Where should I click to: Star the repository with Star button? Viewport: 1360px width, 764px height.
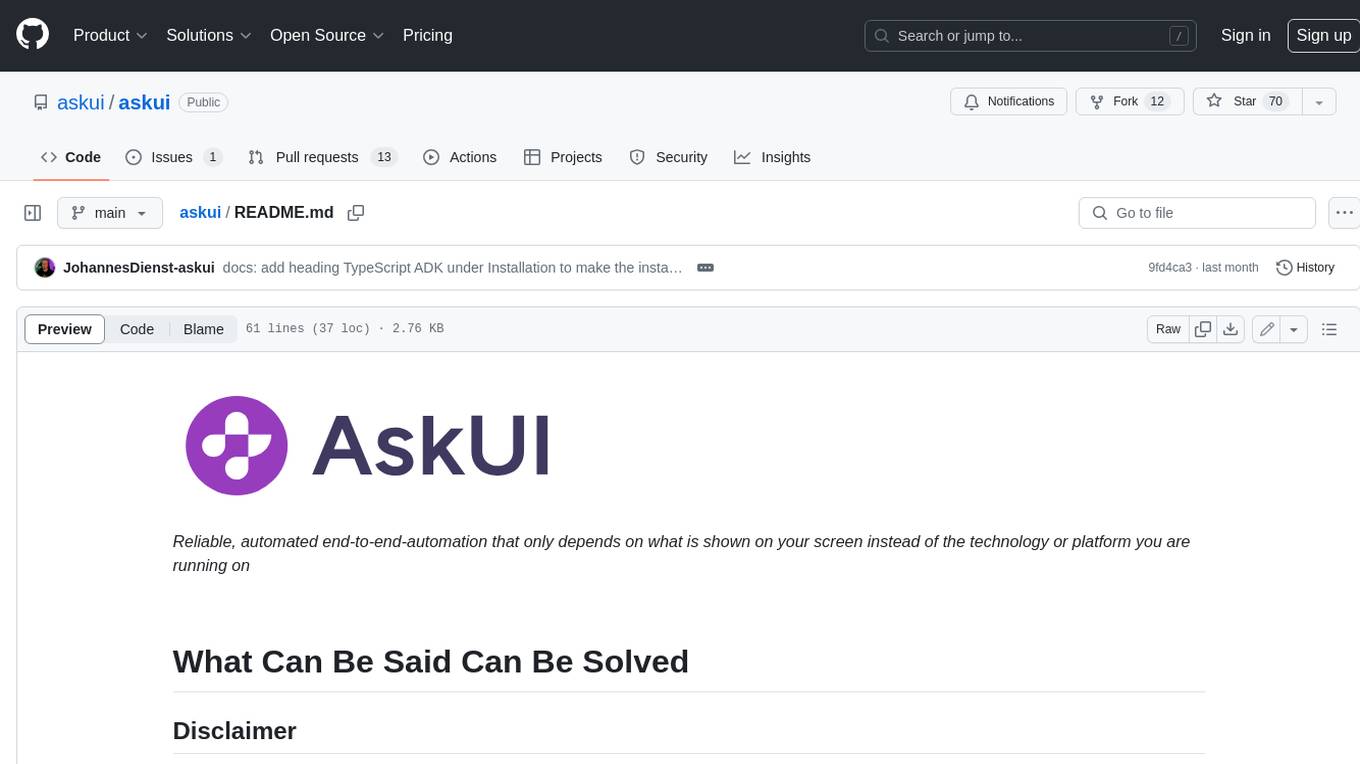point(1246,102)
